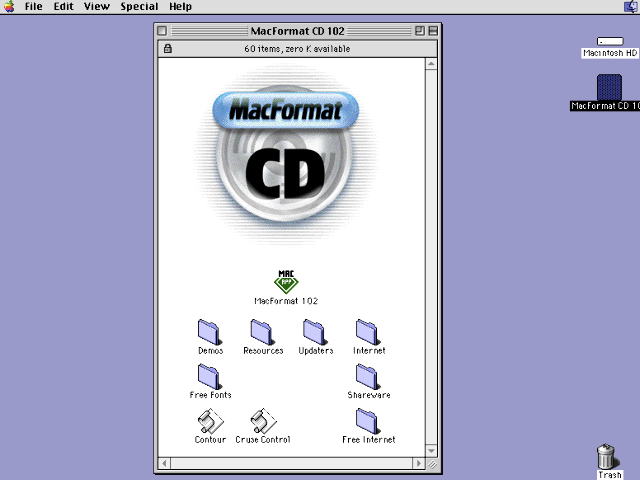This screenshot has height=480, width=640.
Task: Open the application switcher menu icon
Action: (631, 7)
